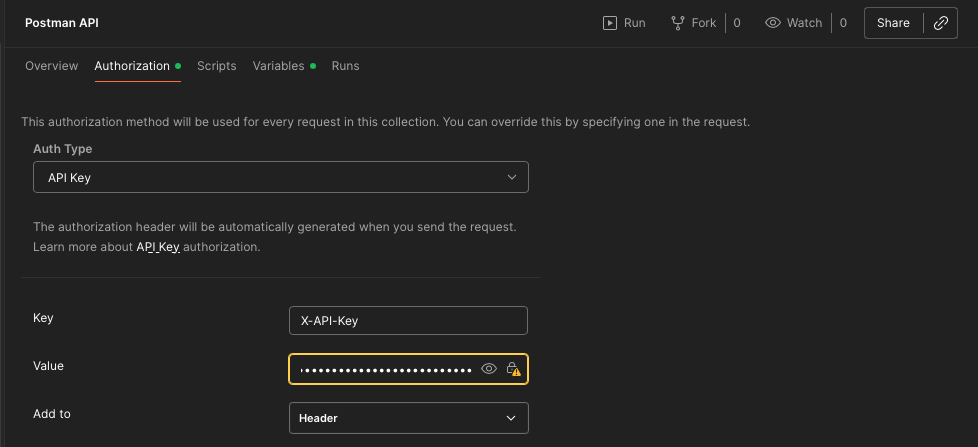Open the Runs tab
Screen dimensions: 978x447
[x=345, y=66]
